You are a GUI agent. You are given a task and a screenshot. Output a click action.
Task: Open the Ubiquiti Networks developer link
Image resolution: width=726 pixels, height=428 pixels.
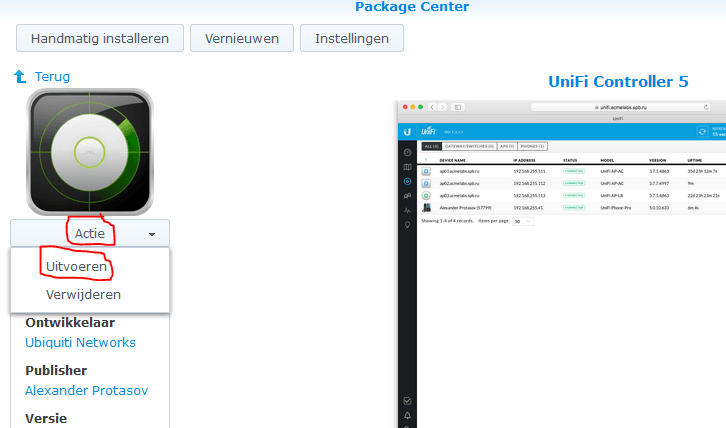pos(81,343)
